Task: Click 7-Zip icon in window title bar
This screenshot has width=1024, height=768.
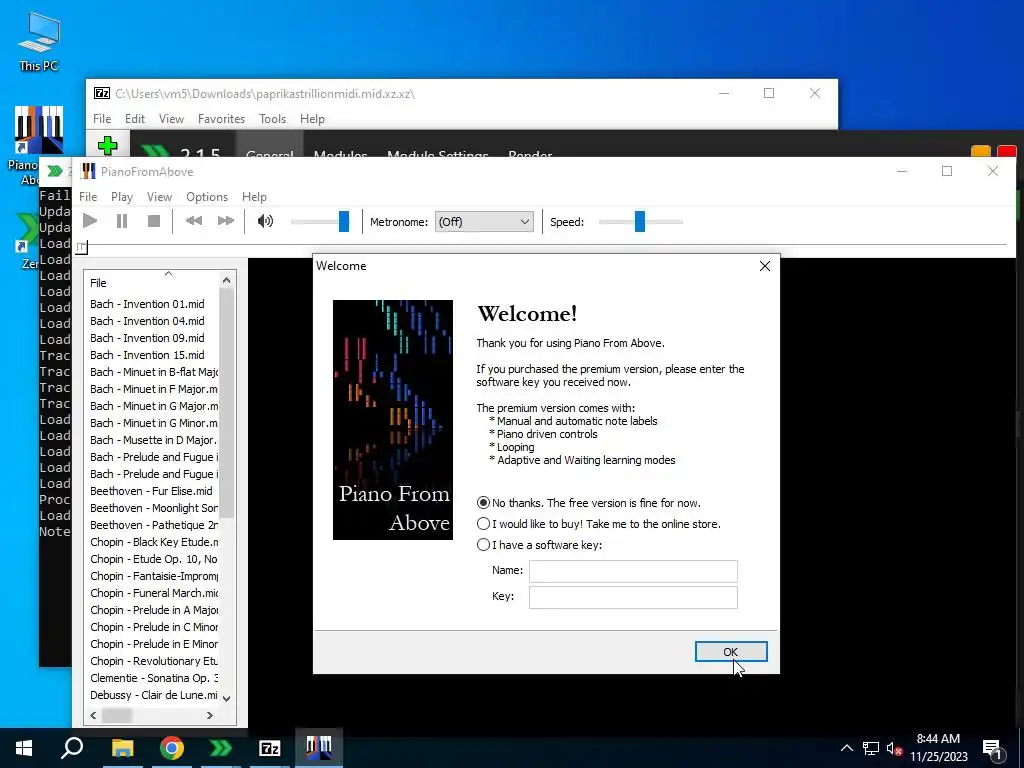Action: click(x=102, y=93)
